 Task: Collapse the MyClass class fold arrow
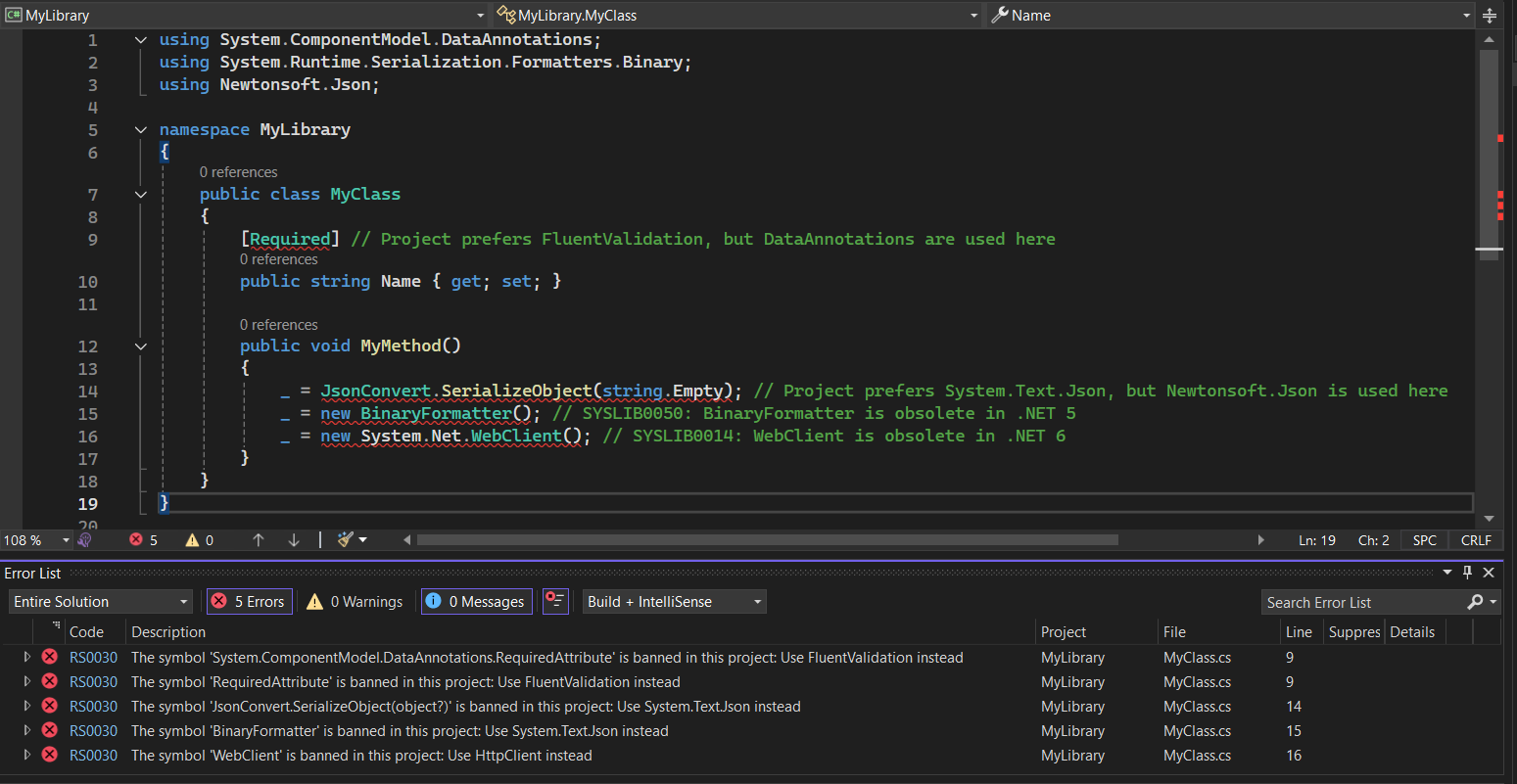coord(141,195)
